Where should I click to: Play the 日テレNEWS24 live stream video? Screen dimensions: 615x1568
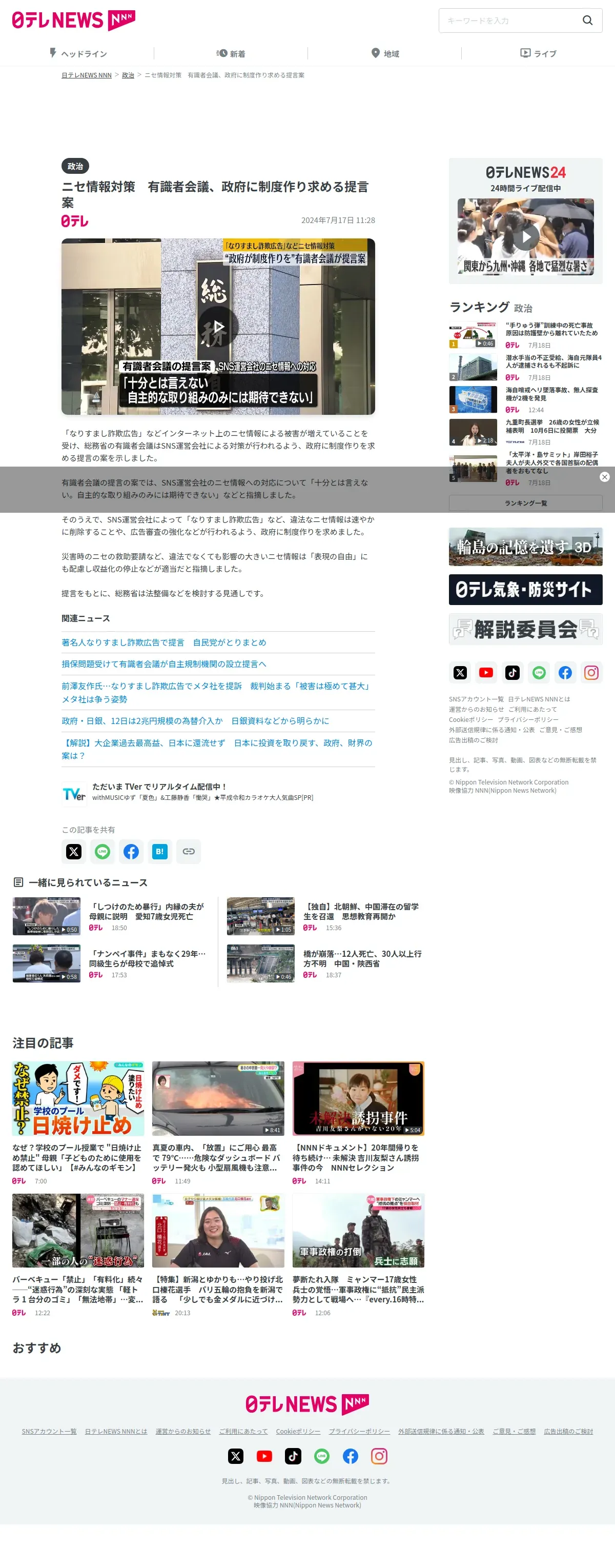[526, 236]
